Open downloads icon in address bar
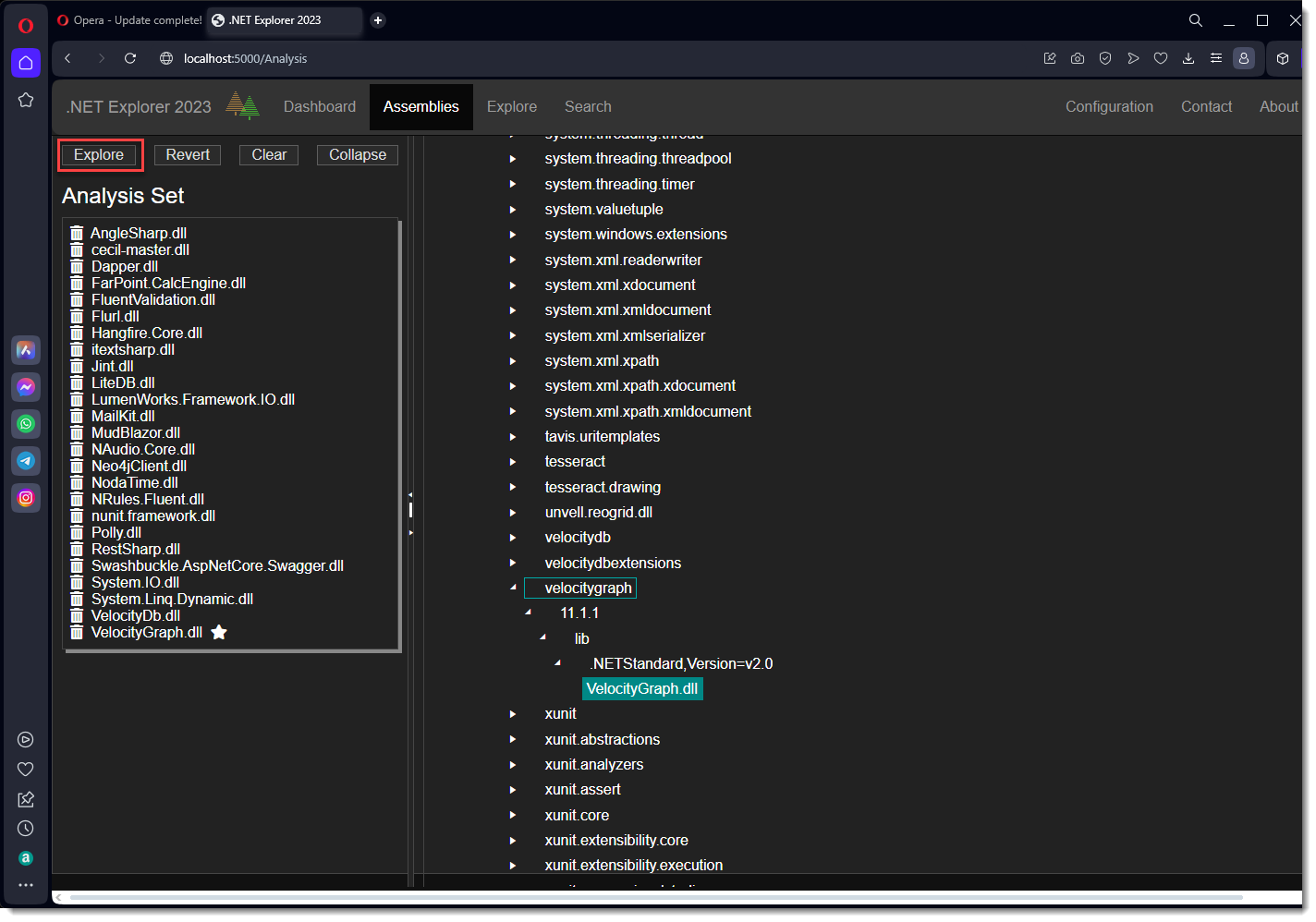 point(1188,58)
